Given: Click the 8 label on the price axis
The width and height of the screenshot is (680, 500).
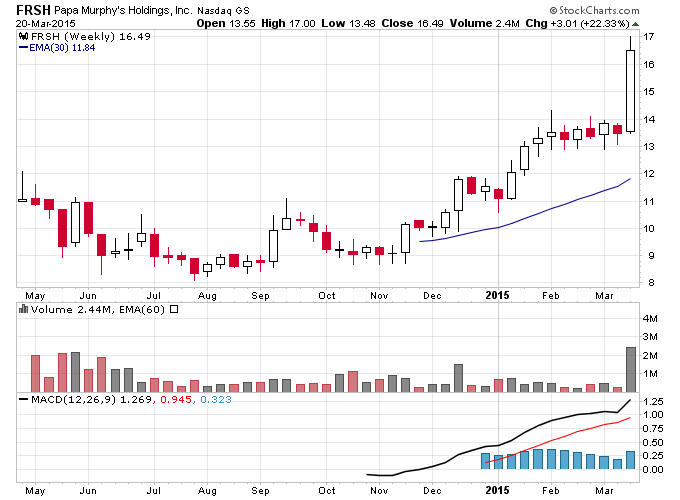Looking at the screenshot, I should [x=651, y=283].
